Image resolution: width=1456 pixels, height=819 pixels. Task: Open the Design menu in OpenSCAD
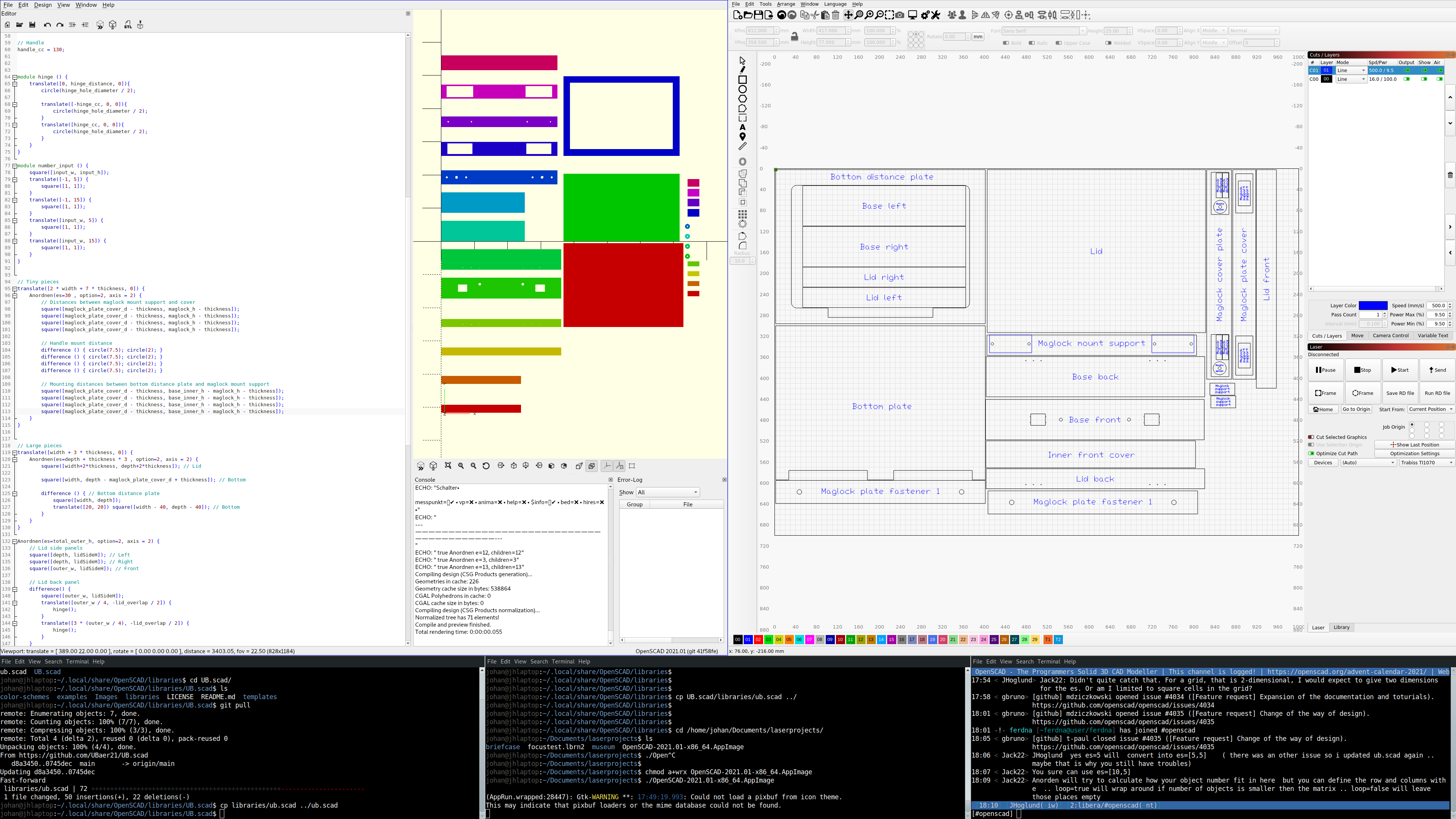42,5
